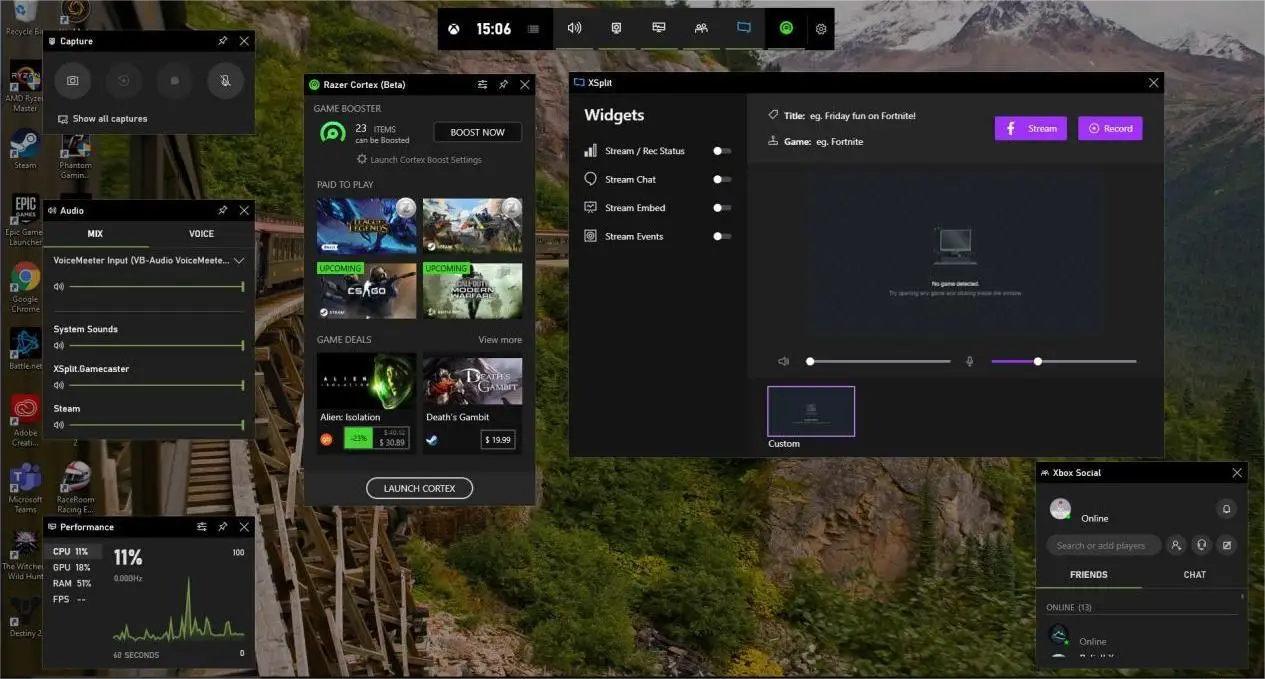Toggle the Stream Events widget switch
This screenshot has width=1265, height=679.
click(722, 236)
